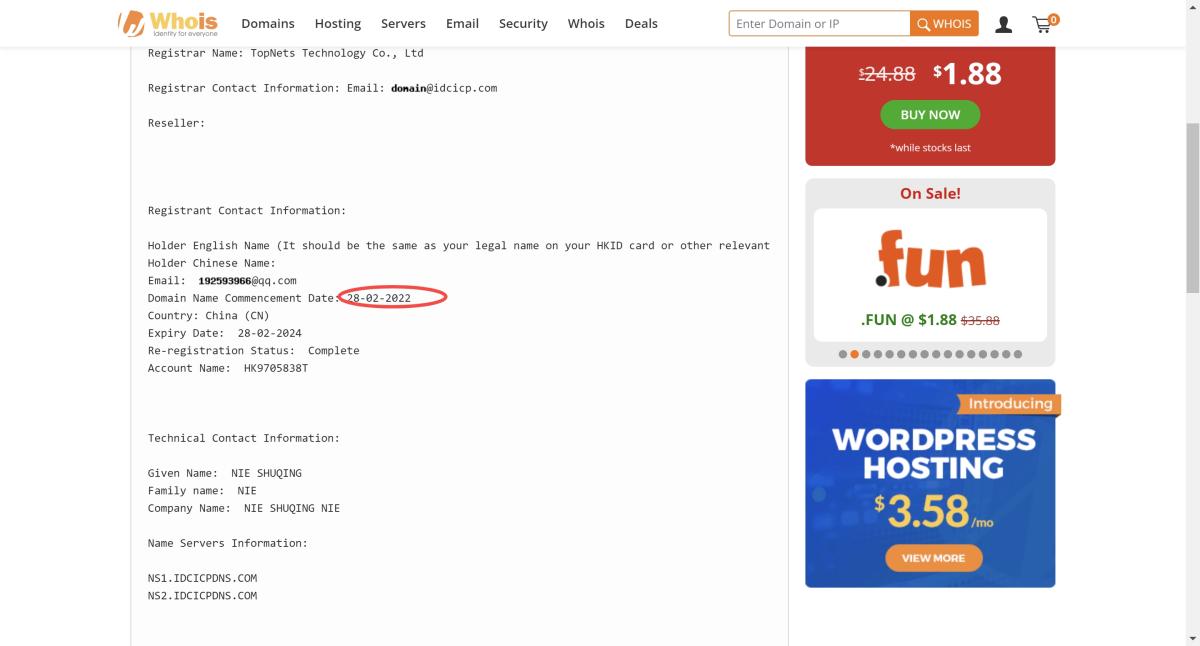1200x646 pixels.
Task: Visit the Deals menu item
Action: (641, 24)
